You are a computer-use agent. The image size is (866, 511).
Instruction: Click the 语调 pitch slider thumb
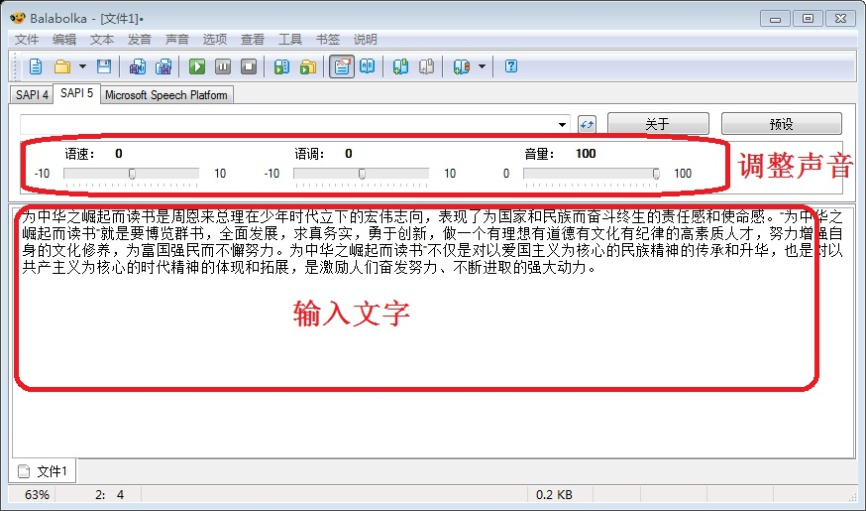pos(362,174)
